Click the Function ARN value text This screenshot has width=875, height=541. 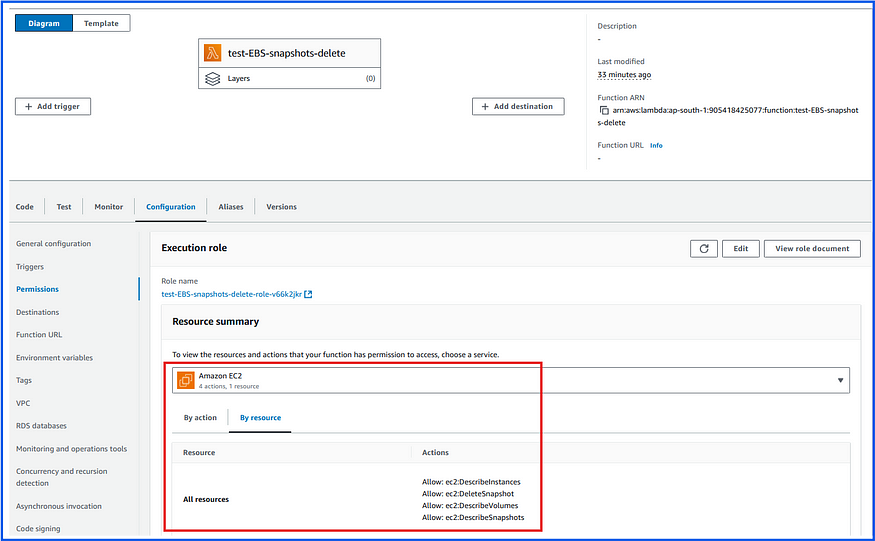point(728,116)
